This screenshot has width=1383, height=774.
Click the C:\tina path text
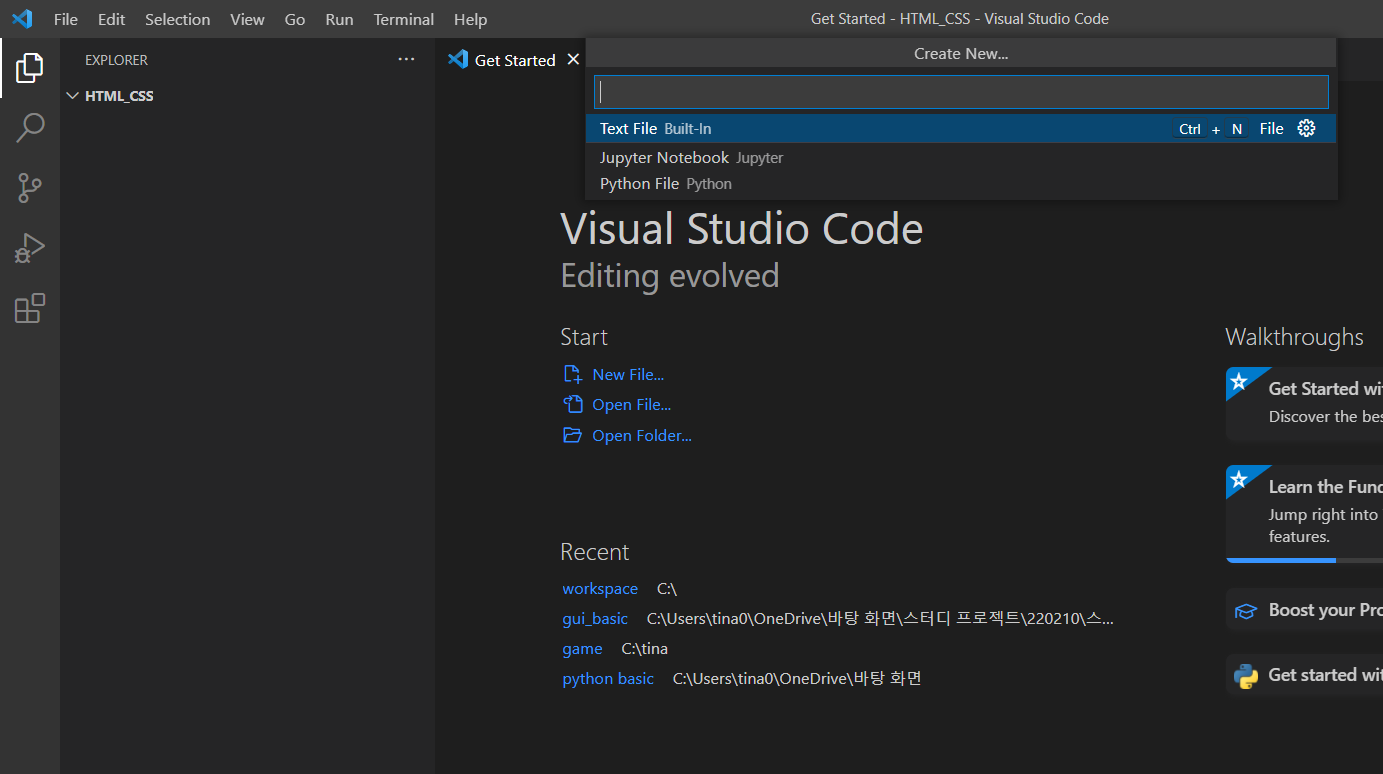click(x=644, y=648)
